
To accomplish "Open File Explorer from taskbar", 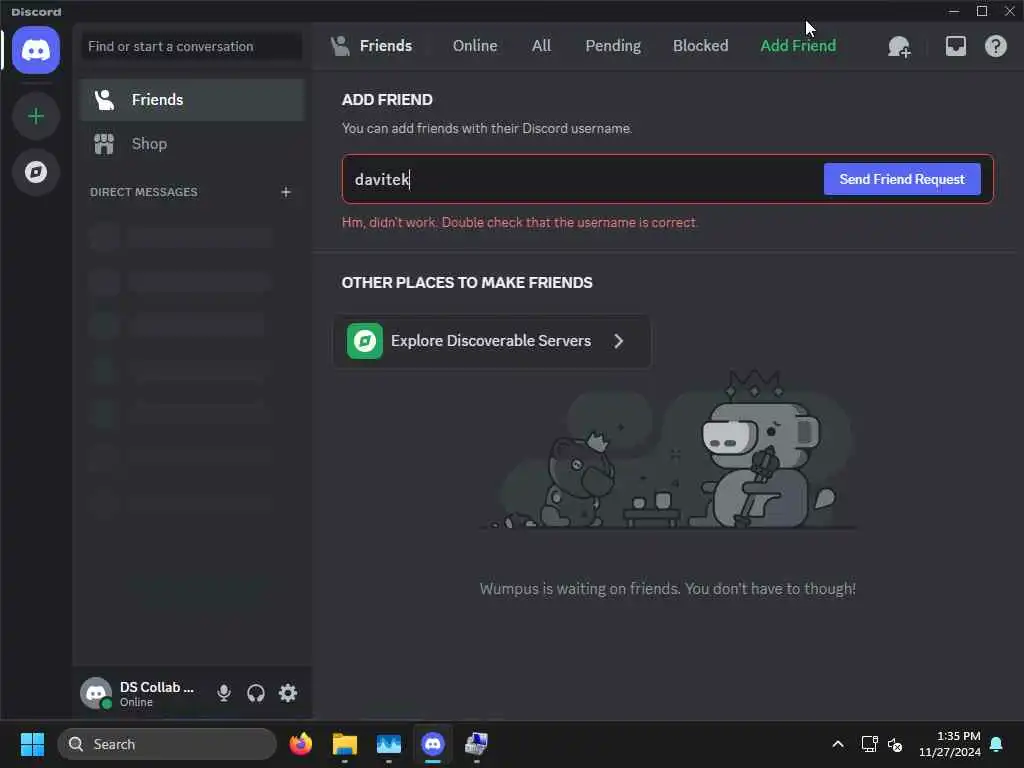I will click(x=345, y=744).
